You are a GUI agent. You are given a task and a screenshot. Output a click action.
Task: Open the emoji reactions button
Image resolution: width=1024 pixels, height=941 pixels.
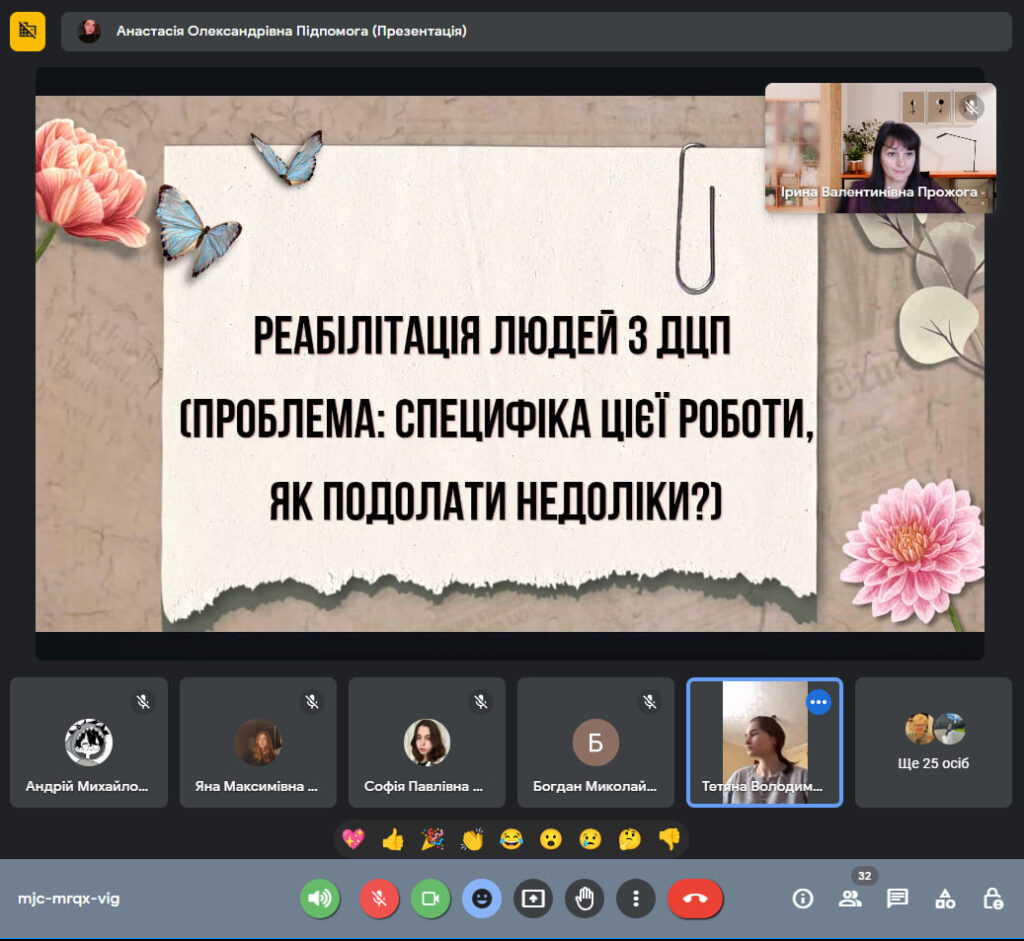(x=482, y=899)
